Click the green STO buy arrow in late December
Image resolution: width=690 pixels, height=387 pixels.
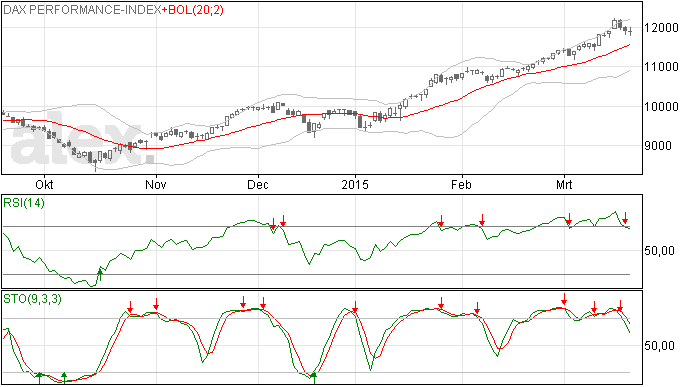tap(314, 378)
